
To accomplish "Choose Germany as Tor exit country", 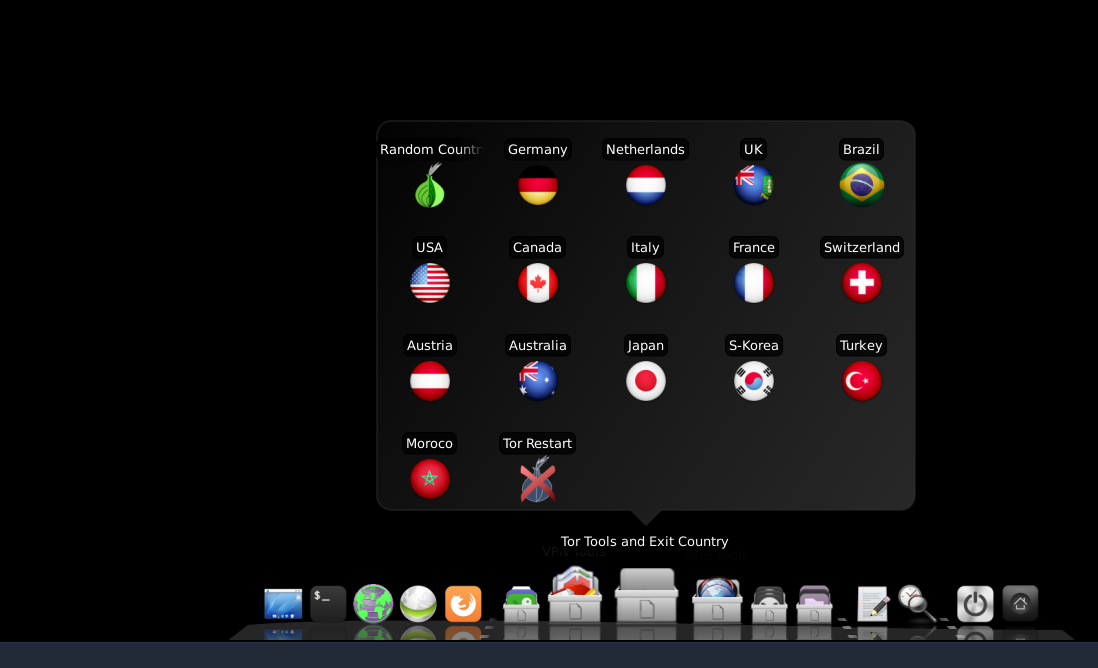I will pos(538,186).
